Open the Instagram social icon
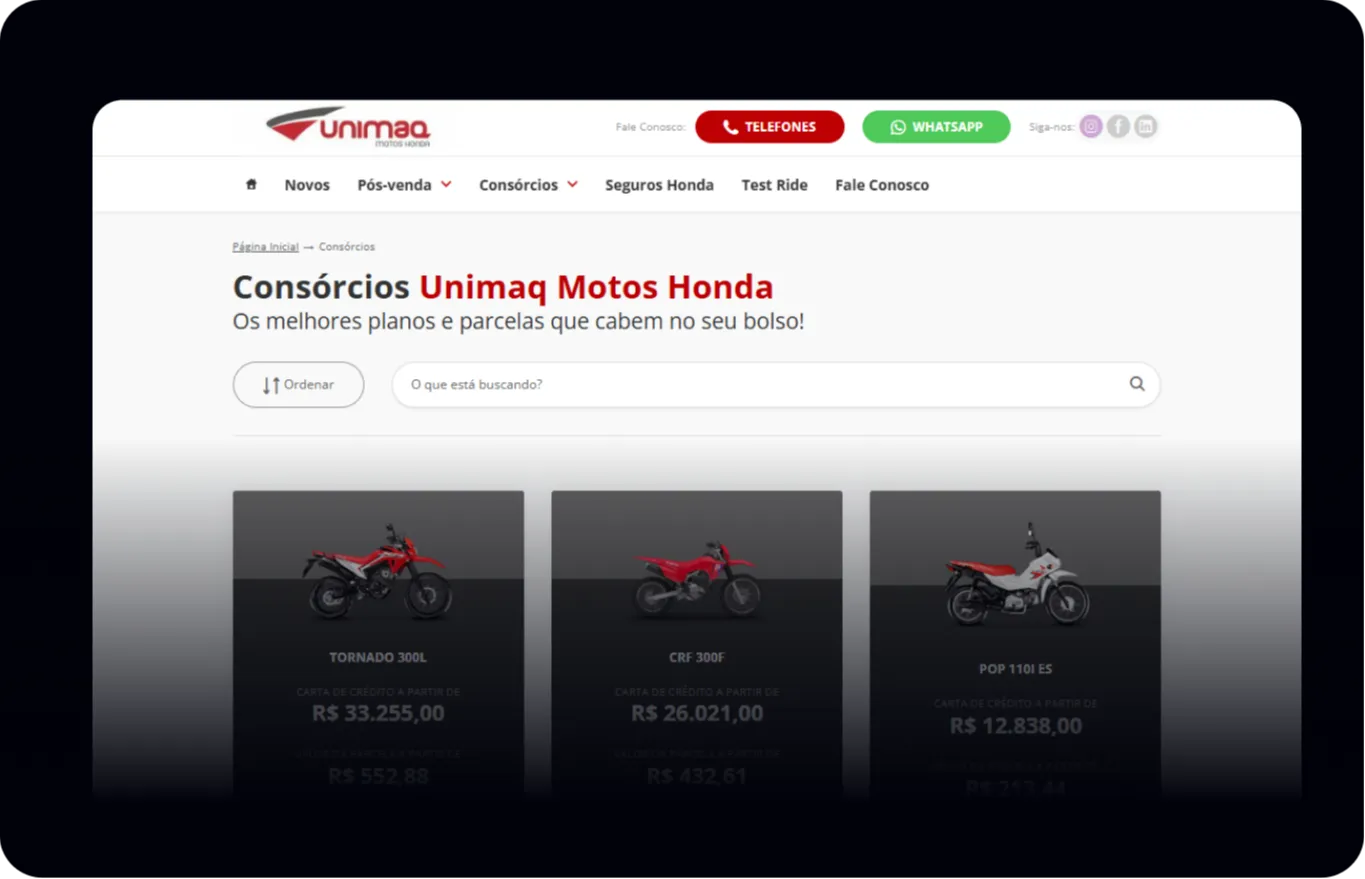Image resolution: width=1365 pixels, height=879 pixels. point(1091,126)
